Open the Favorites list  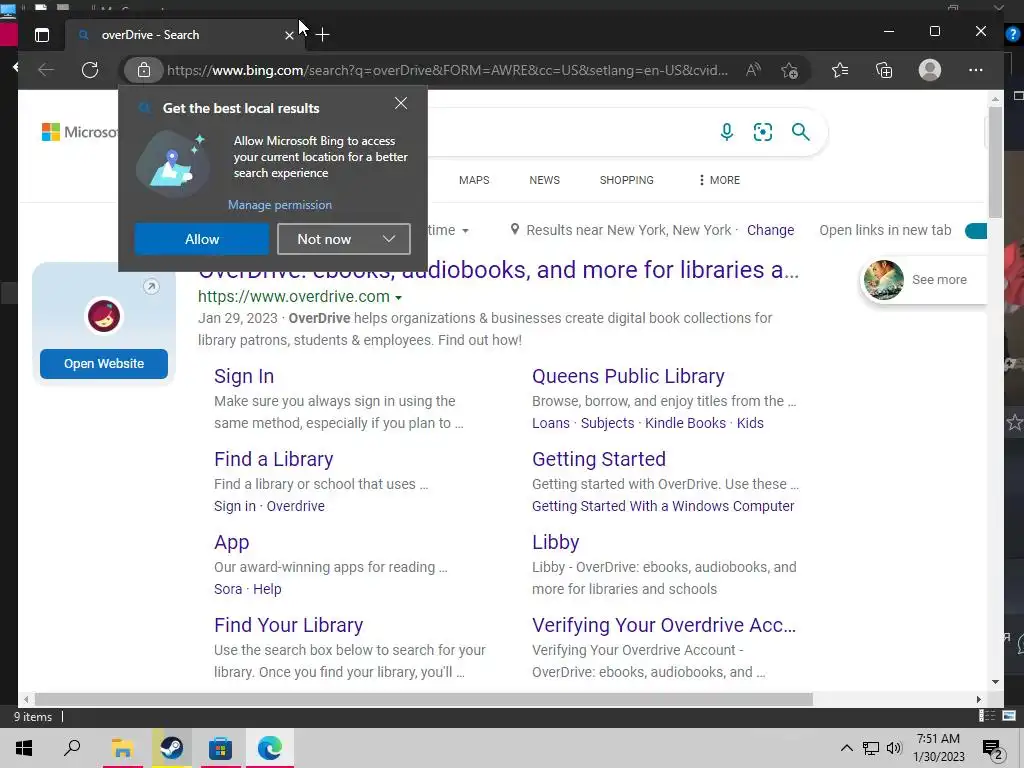point(840,70)
